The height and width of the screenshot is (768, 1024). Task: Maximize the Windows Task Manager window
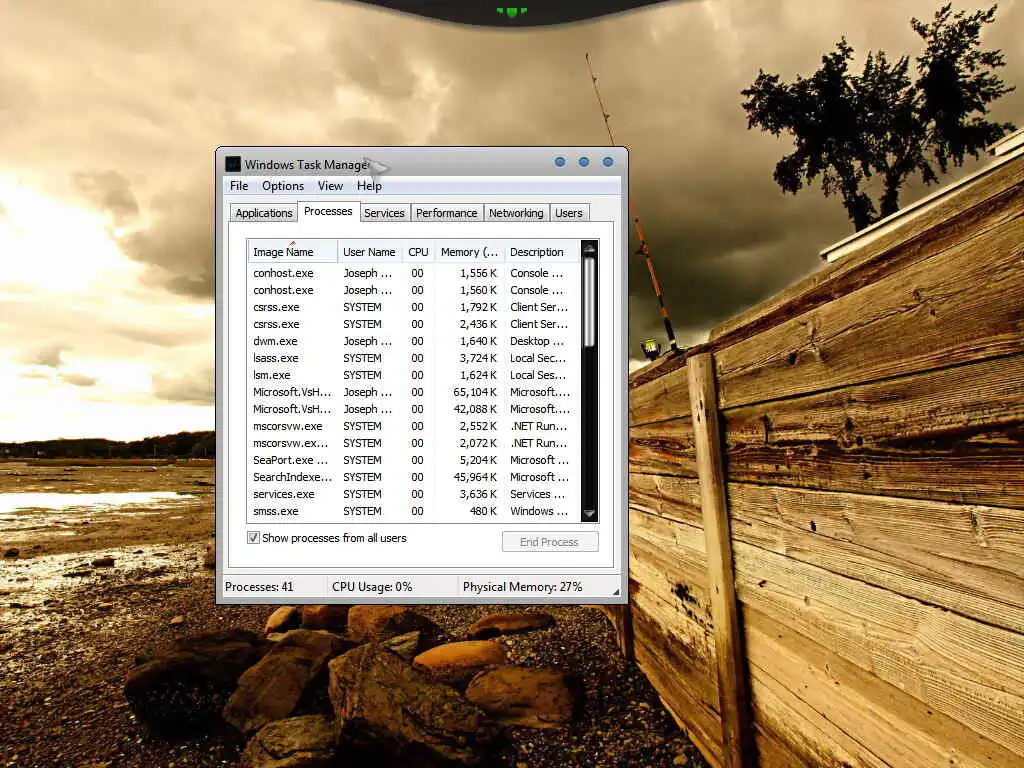(584, 162)
